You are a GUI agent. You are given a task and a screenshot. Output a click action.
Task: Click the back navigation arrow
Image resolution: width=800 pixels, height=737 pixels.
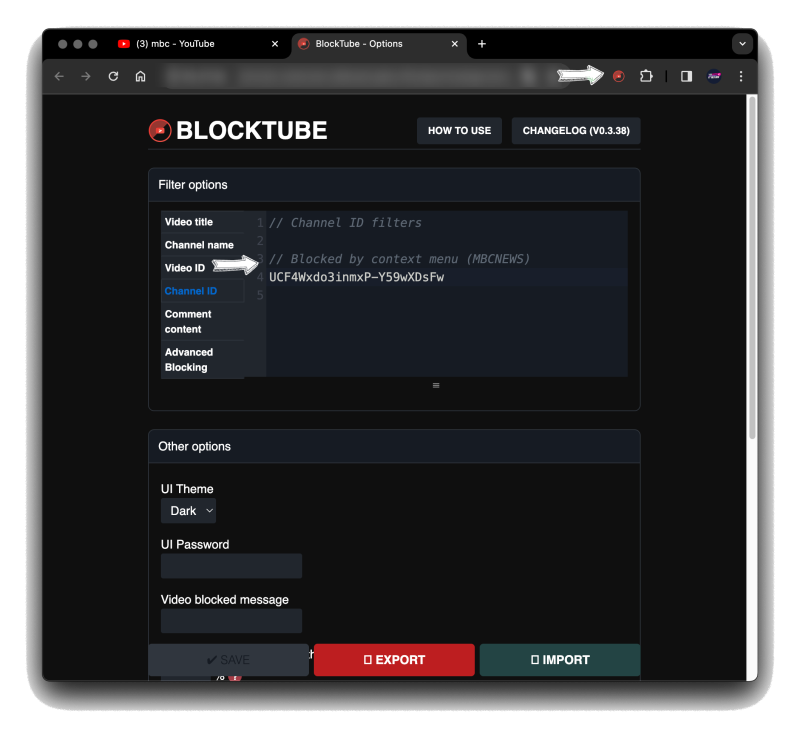click(59, 76)
